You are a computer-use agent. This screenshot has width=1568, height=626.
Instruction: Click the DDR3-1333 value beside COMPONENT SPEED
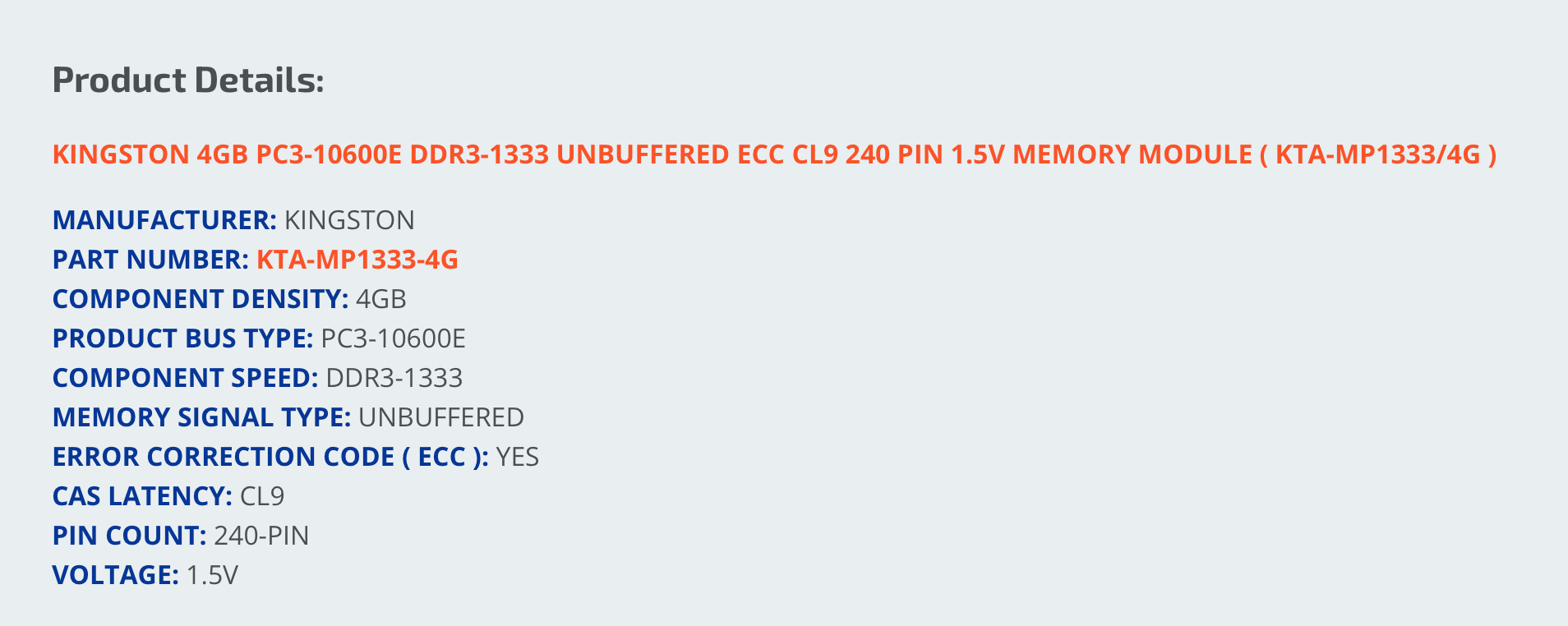394,378
